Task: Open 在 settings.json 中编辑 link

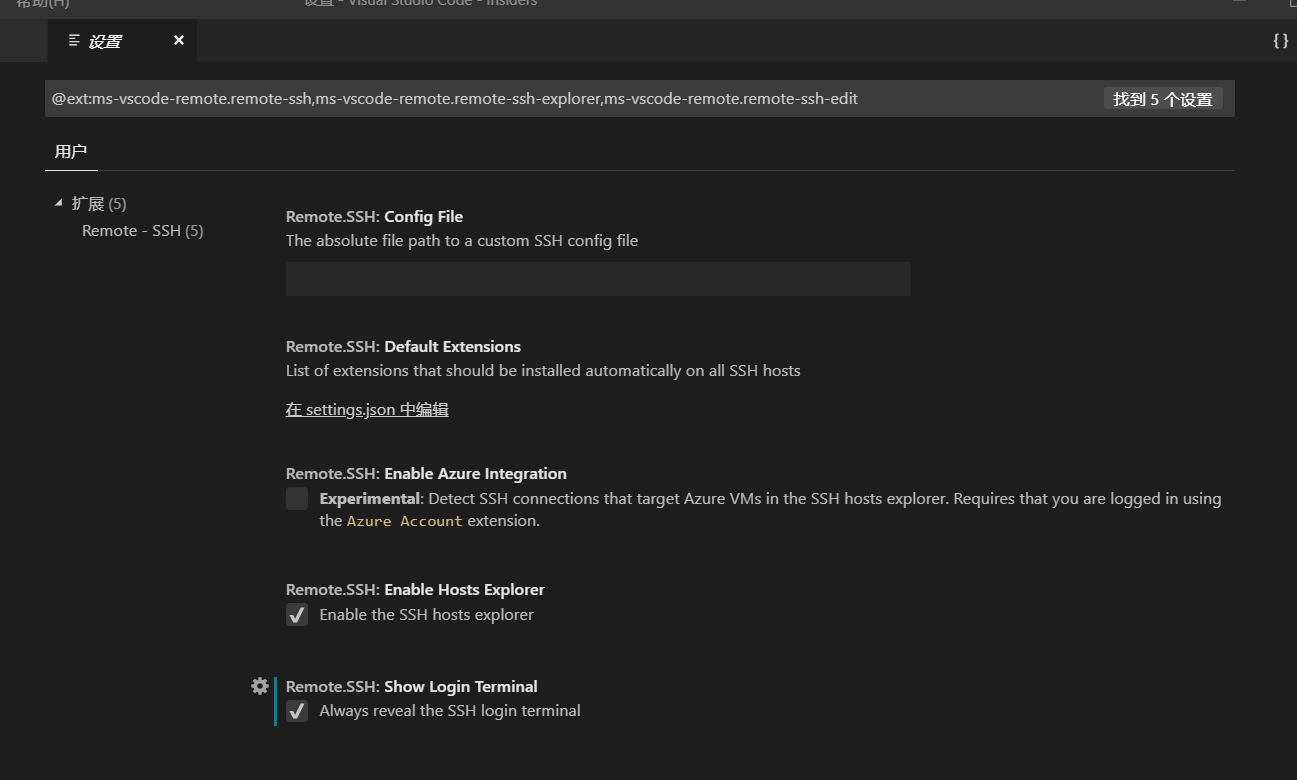Action: (367, 409)
